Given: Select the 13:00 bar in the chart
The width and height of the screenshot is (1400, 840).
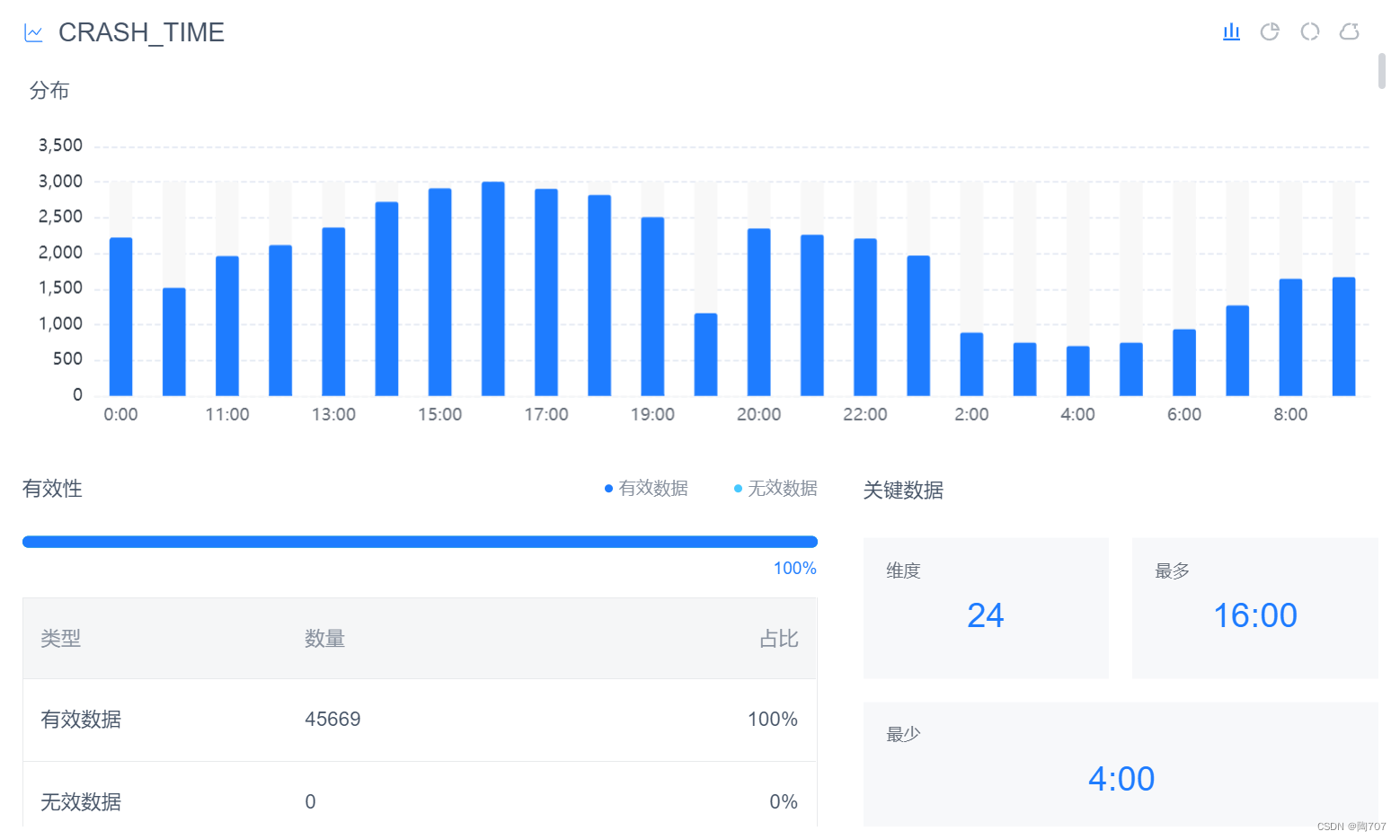Looking at the screenshot, I should pyautogui.click(x=333, y=312).
